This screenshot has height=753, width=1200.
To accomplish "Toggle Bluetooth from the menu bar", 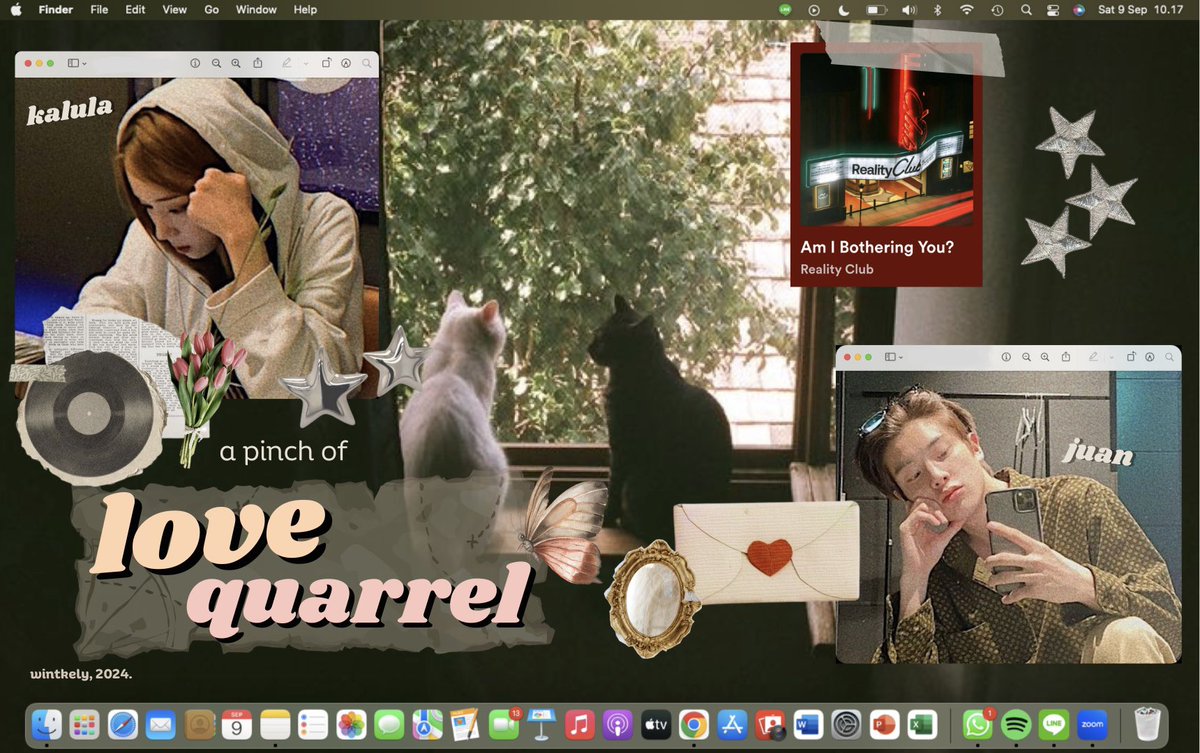I will [936, 10].
